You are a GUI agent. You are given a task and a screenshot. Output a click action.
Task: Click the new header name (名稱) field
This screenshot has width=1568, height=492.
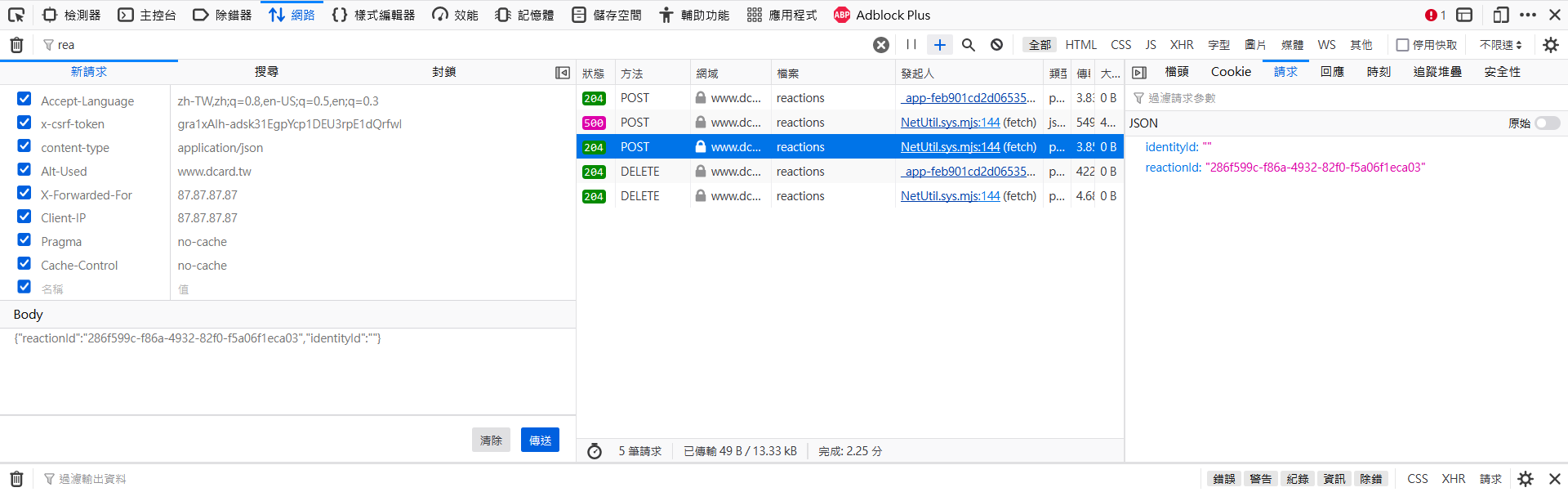point(103,289)
